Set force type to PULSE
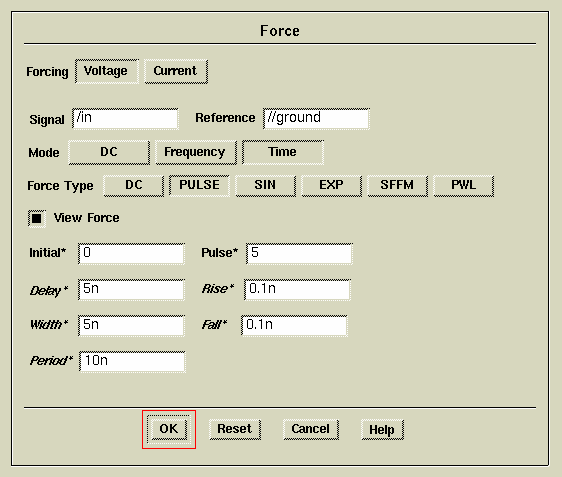 199,186
